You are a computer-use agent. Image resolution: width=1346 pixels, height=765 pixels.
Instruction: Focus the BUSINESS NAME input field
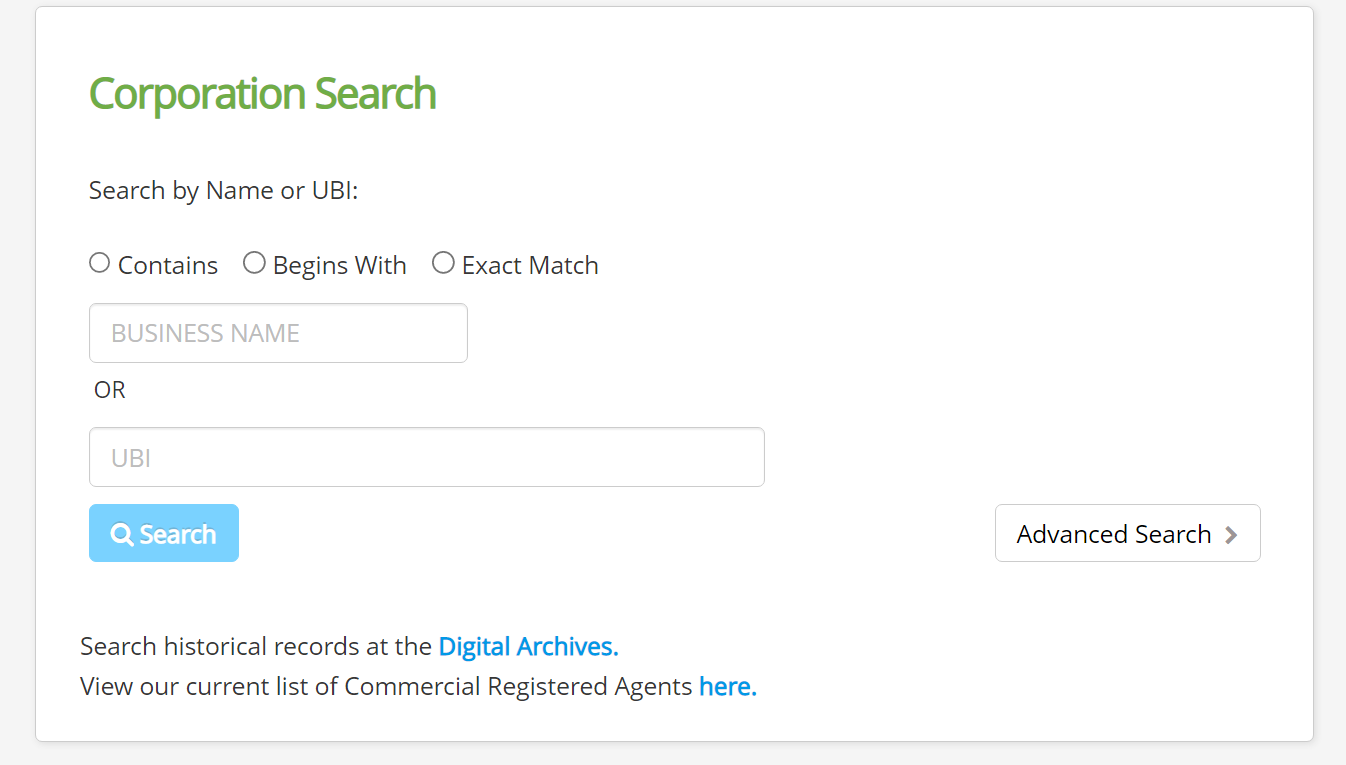(278, 333)
